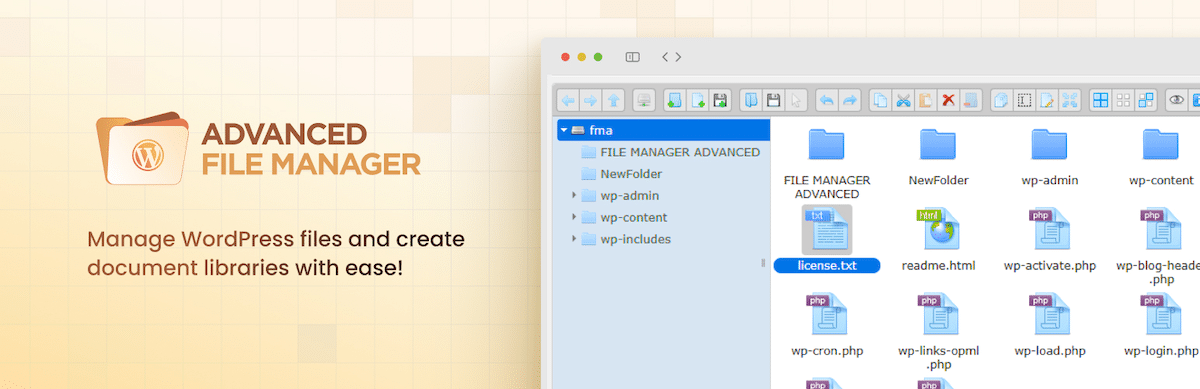The width and height of the screenshot is (1200, 389).
Task: Select the wp-activate.php file
Action: click(x=1050, y=240)
